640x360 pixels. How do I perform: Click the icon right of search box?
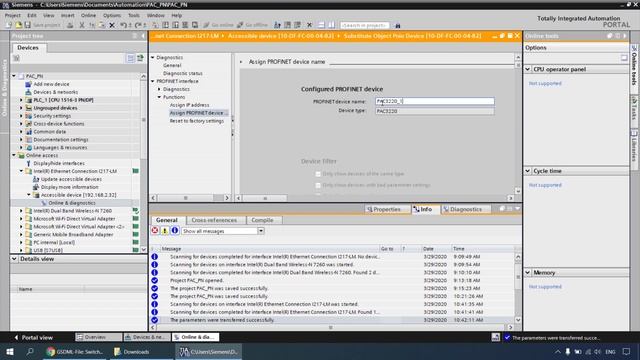click(x=398, y=25)
